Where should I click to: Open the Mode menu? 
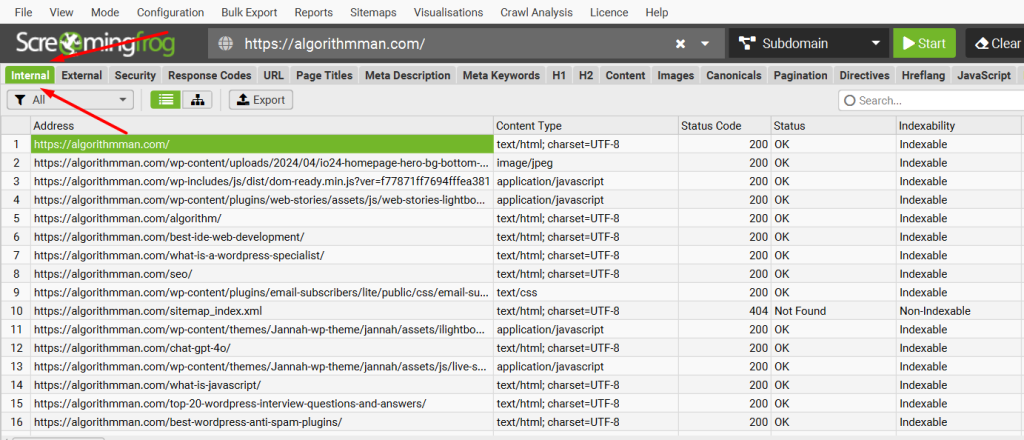coord(105,12)
